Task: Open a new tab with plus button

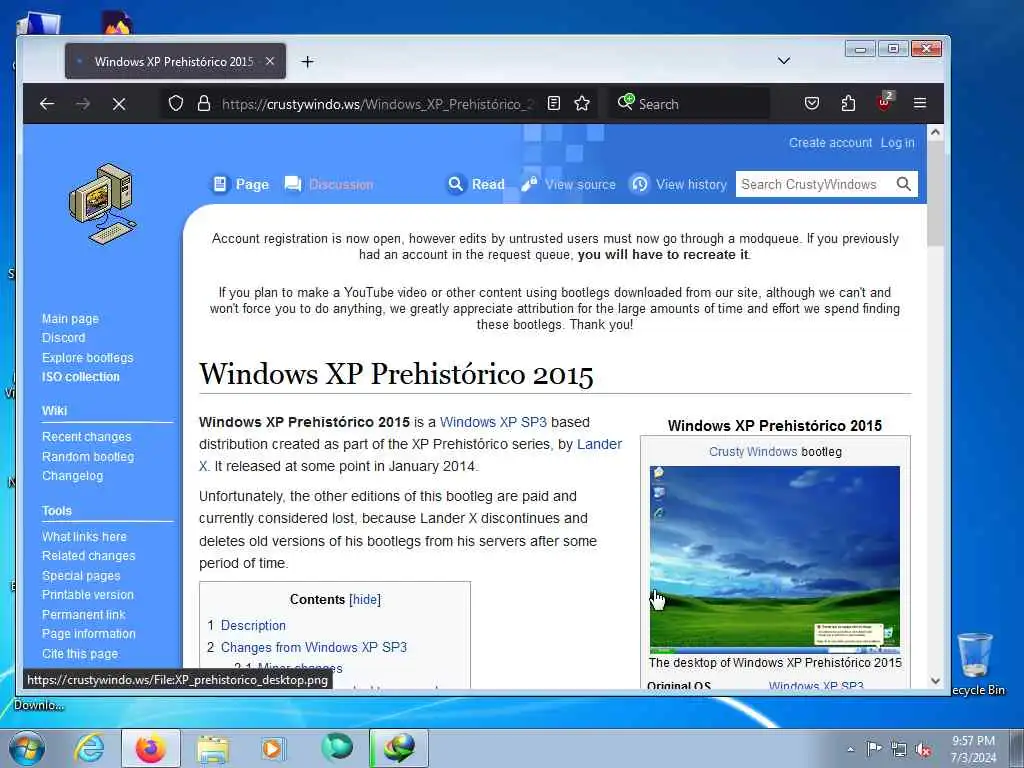Action: coord(308,61)
